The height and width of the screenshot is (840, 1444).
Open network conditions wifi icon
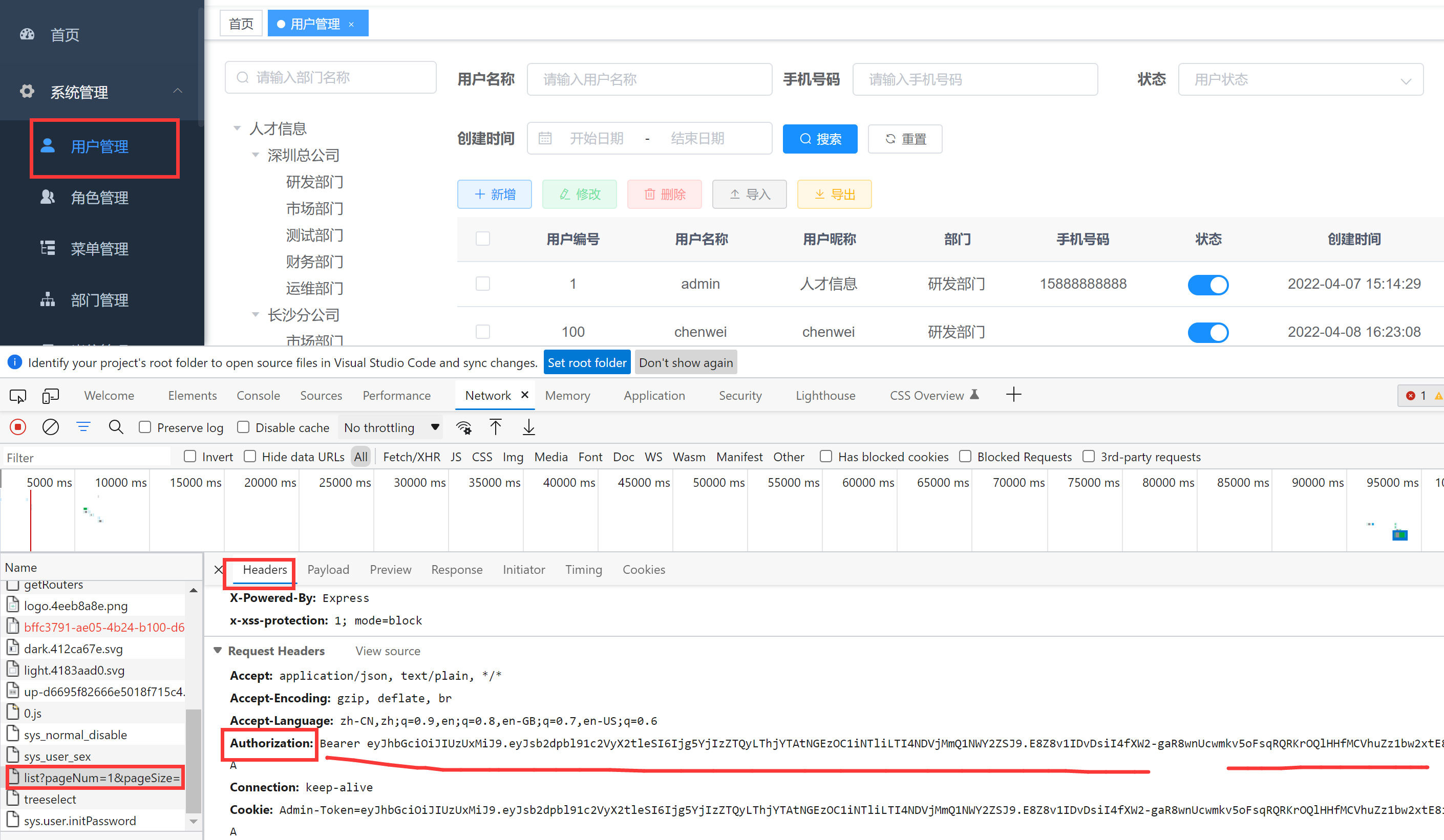463,427
